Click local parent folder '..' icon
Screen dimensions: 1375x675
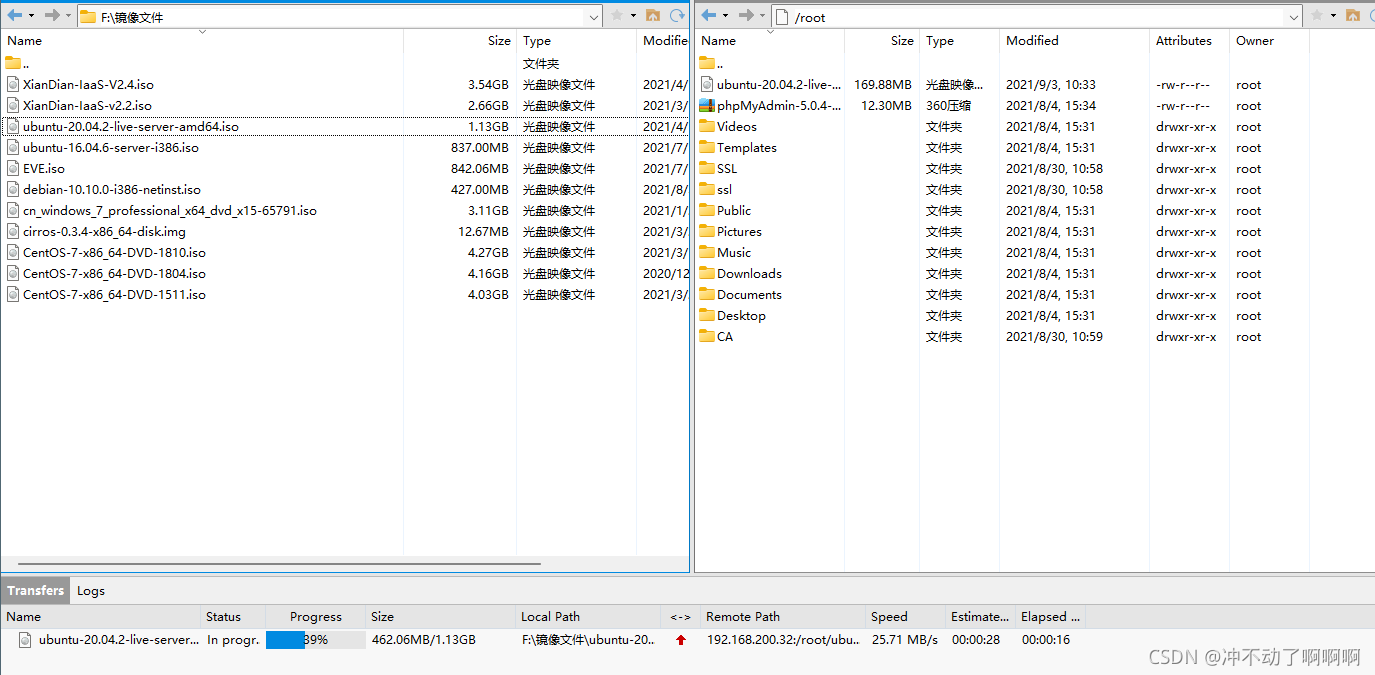click(13, 63)
